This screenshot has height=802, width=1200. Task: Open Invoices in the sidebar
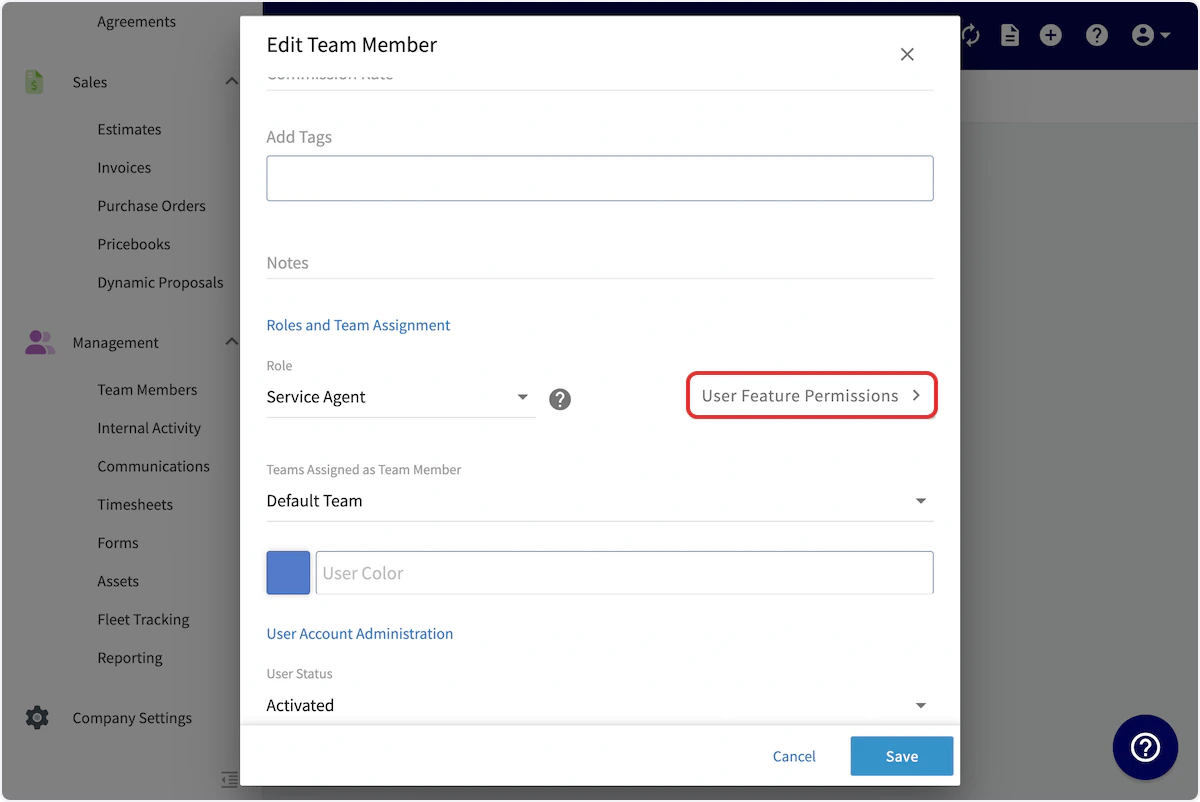coord(124,167)
